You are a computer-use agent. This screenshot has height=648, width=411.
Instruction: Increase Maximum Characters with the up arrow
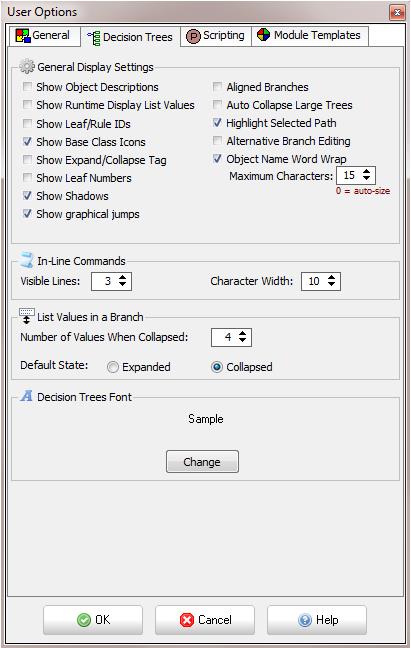[x=366, y=172]
